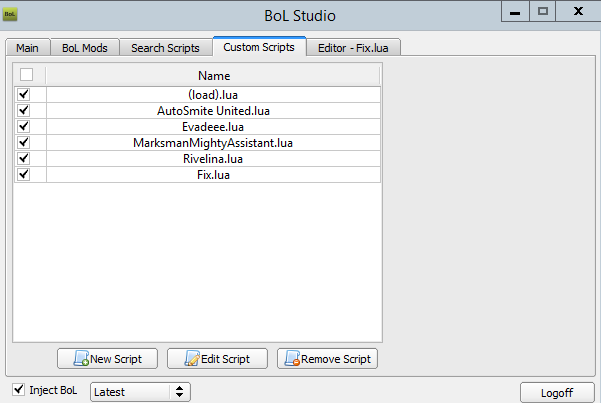Open the BoL Mods tab
Screen dimensions: 601x403
tap(85, 48)
